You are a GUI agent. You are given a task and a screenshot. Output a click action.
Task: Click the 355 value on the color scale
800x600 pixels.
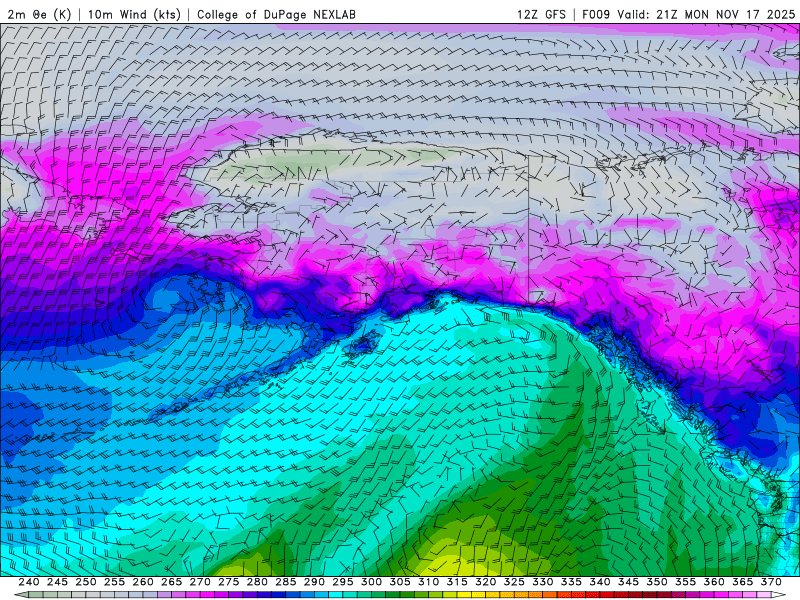tap(686, 582)
